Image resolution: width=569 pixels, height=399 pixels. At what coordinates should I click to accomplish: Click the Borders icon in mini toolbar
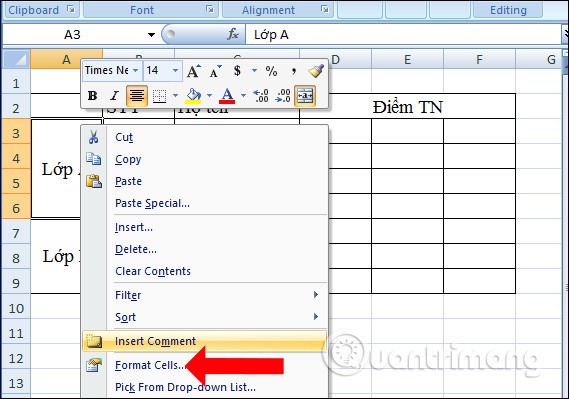(x=159, y=96)
